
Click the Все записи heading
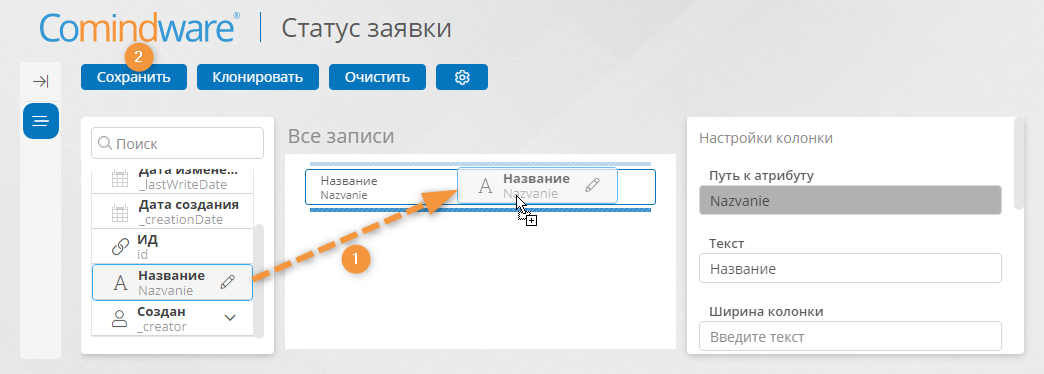point(341,136)
